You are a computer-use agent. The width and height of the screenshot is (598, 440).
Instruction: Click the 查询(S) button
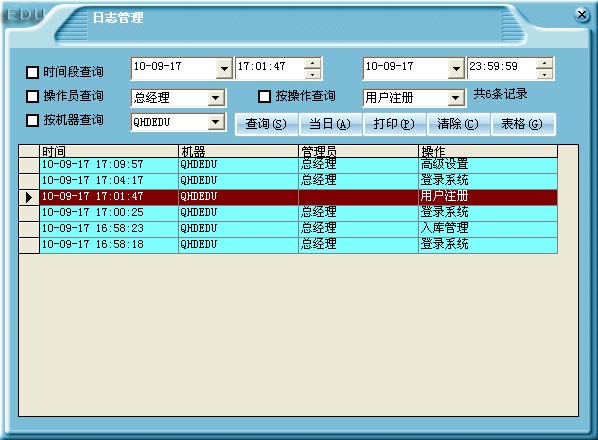(x=266, y=124)
